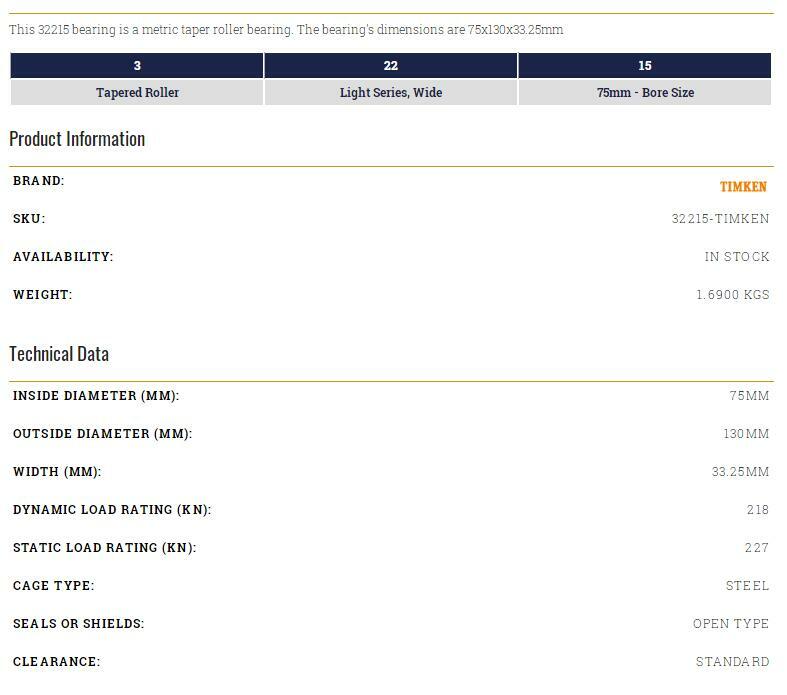
Task: Click the header cell labeled 15
Action: coord(645,66)
